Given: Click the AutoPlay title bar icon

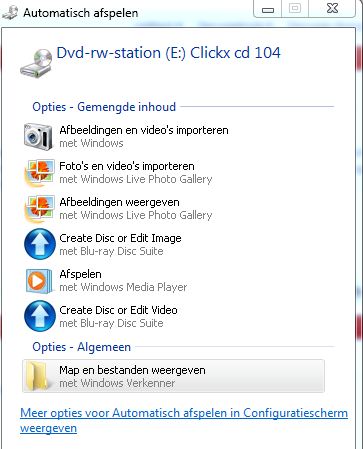Looking at the screenshot, I should point(10,13).
